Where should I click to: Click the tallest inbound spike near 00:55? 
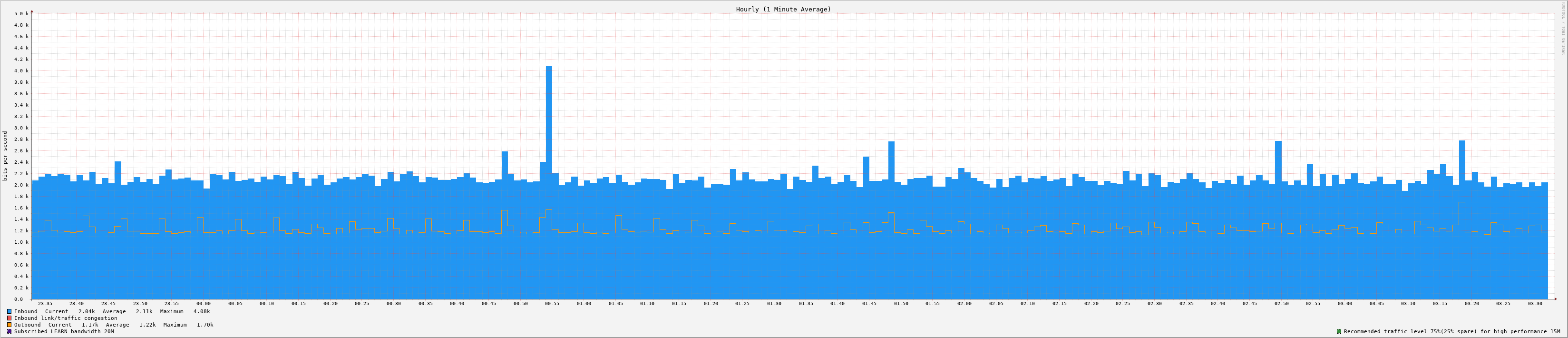click(548, 122)
